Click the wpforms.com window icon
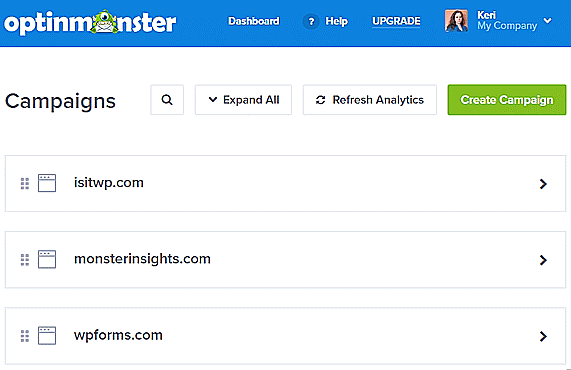571x370 pixels. (47, 335)
